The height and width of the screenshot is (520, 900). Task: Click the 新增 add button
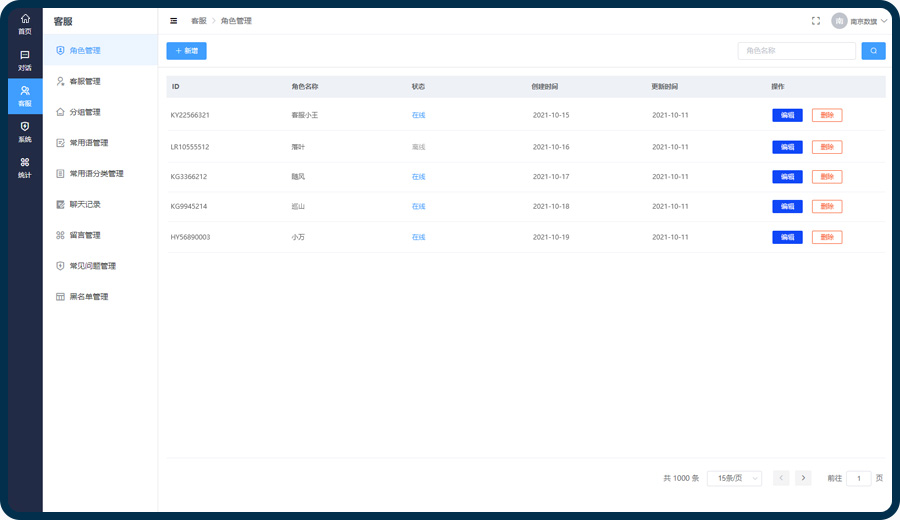coord(186,51)
